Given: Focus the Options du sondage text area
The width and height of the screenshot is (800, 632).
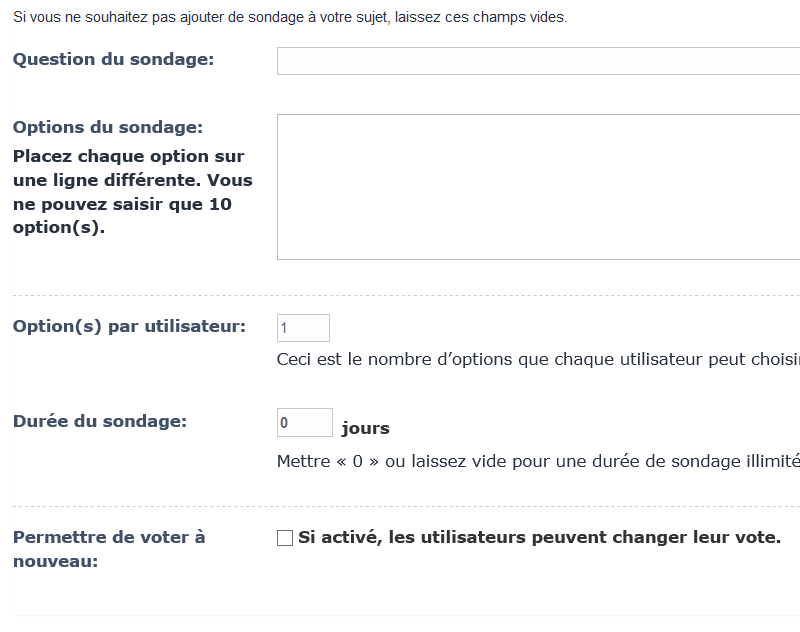Looking at the screenshot, I should pyautogui.click(x=538, y=187).
